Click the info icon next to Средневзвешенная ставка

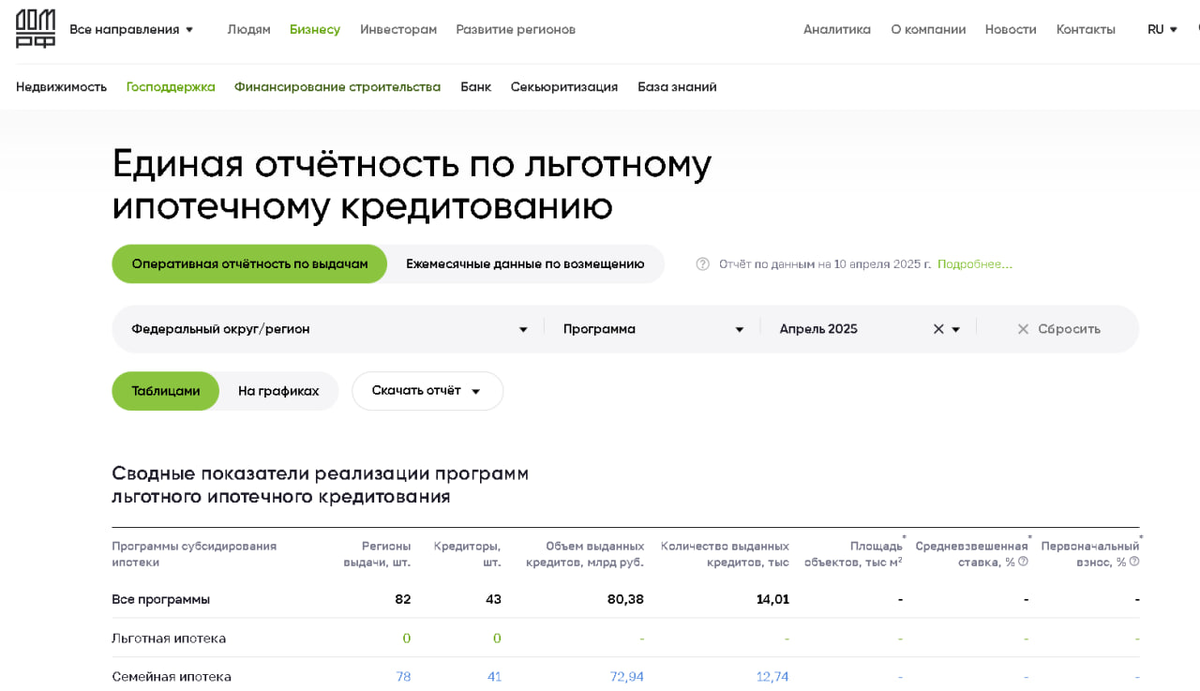[x=1023, y=562]
